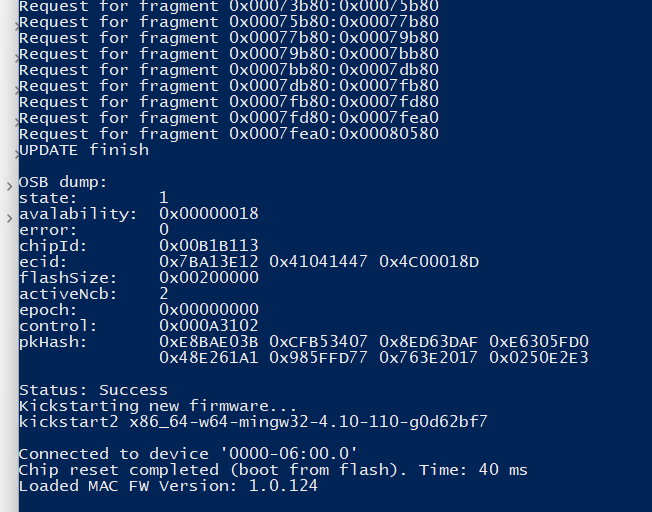The image size is (652, 512).
Task: Click the chevron beside the OSB dump line
Action: [10, 185]
